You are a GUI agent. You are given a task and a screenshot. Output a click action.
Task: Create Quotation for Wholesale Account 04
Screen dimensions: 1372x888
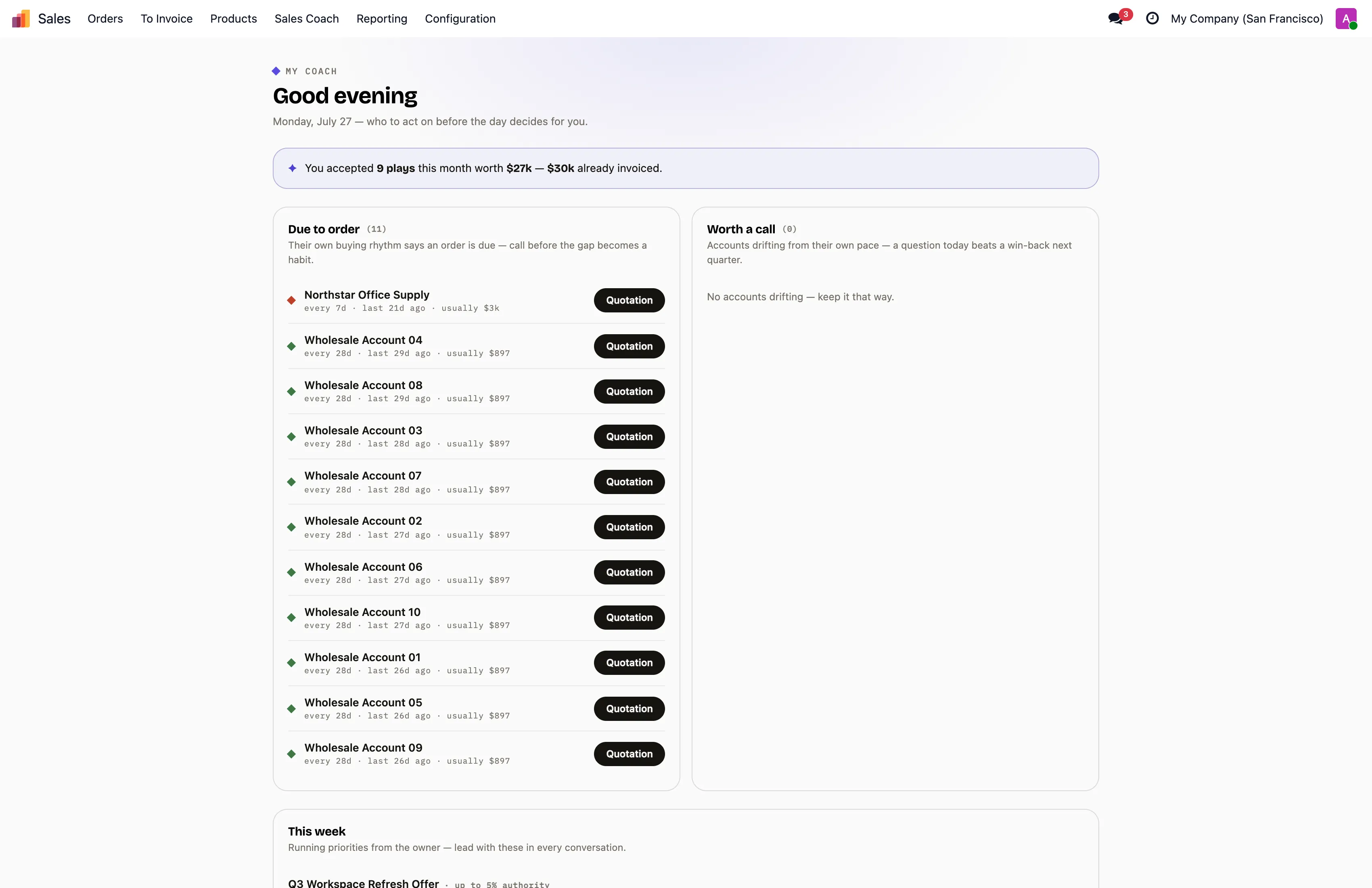pyautogui.click(x=630, y=347)
